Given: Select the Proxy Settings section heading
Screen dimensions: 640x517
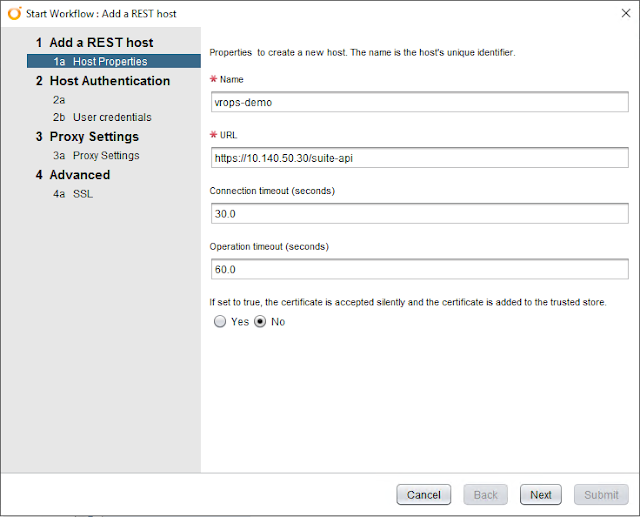Looking at the screenshot, I should [x=94, y=137].
